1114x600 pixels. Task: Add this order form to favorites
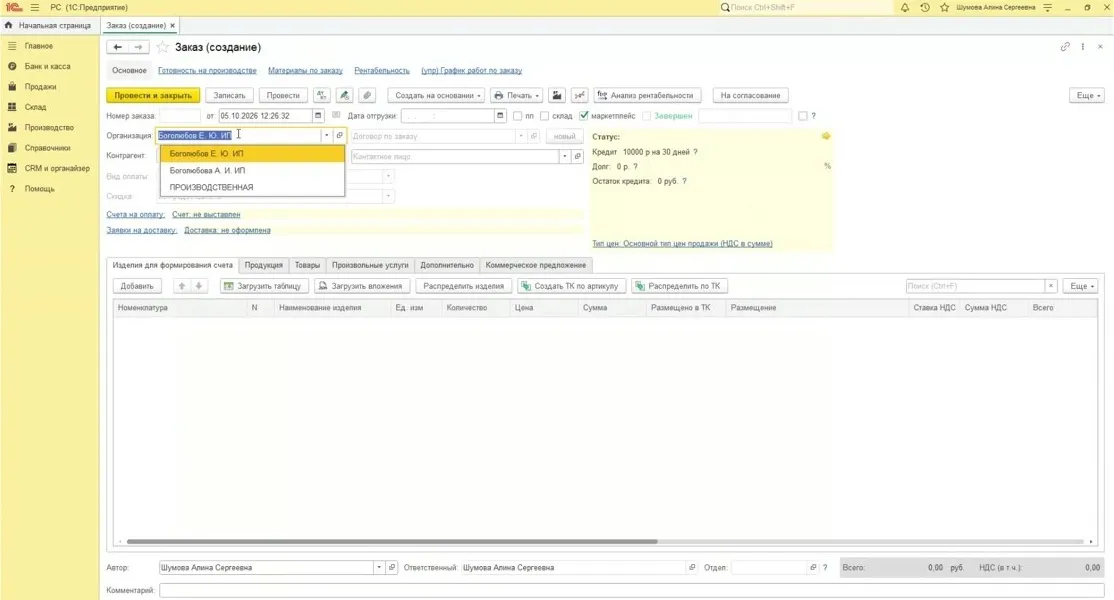[163, 47]
